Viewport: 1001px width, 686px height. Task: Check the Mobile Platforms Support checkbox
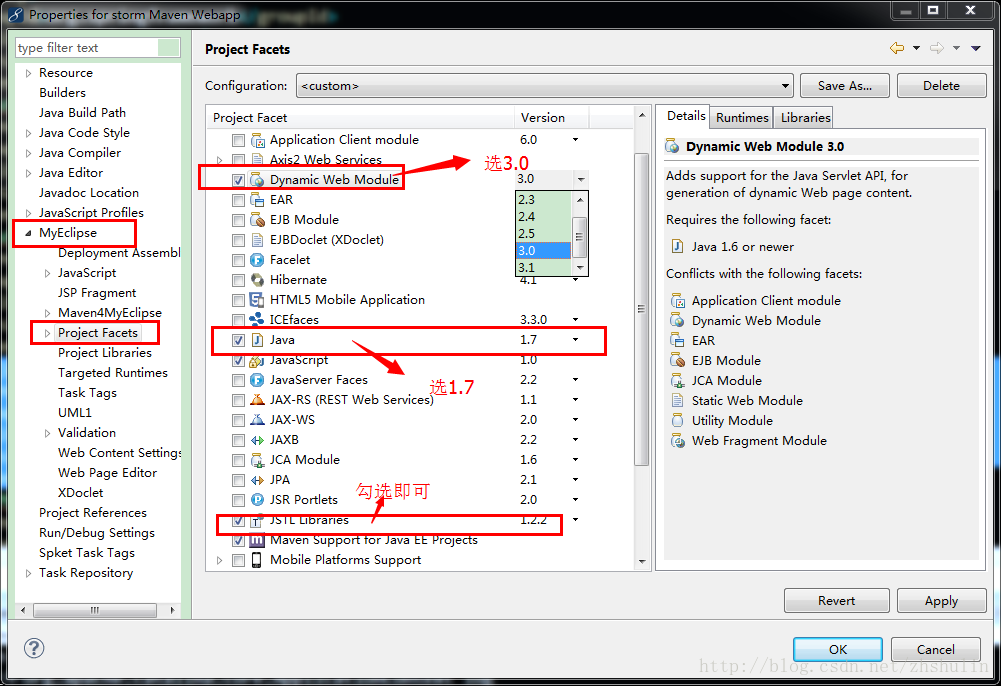pyautogui.click(x=238, y=560)
